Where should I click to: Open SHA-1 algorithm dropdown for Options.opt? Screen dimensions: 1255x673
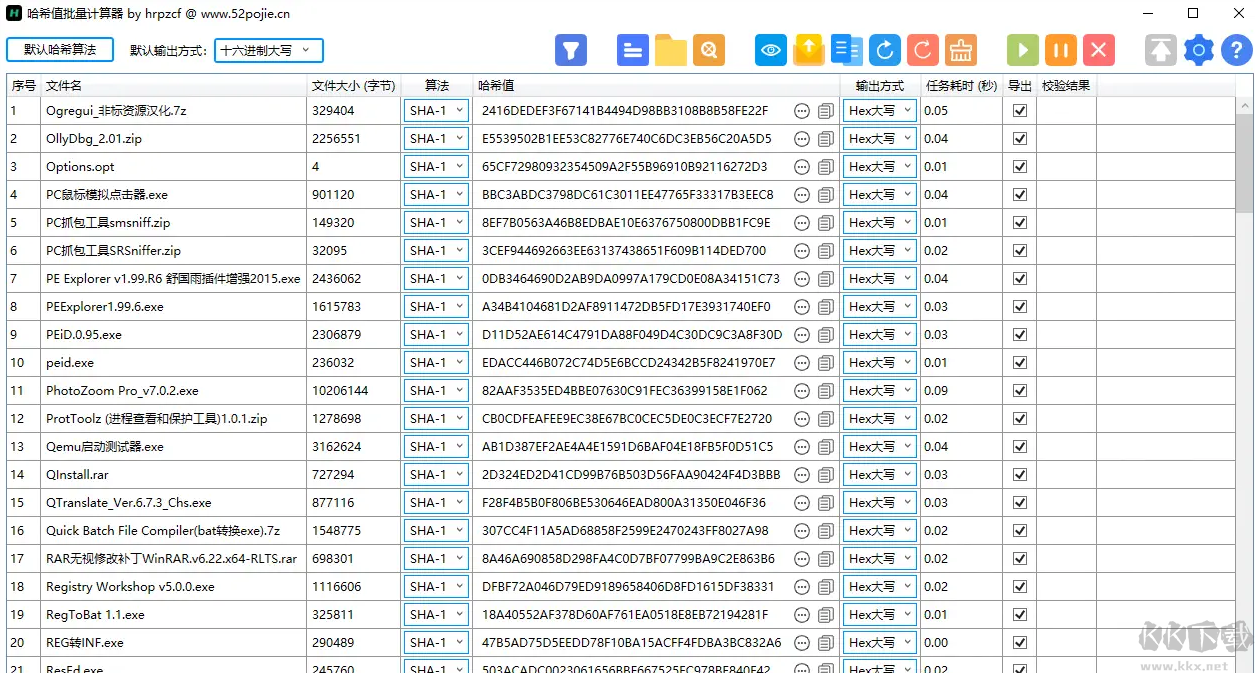pyautogui.click(x=437, y=167)
